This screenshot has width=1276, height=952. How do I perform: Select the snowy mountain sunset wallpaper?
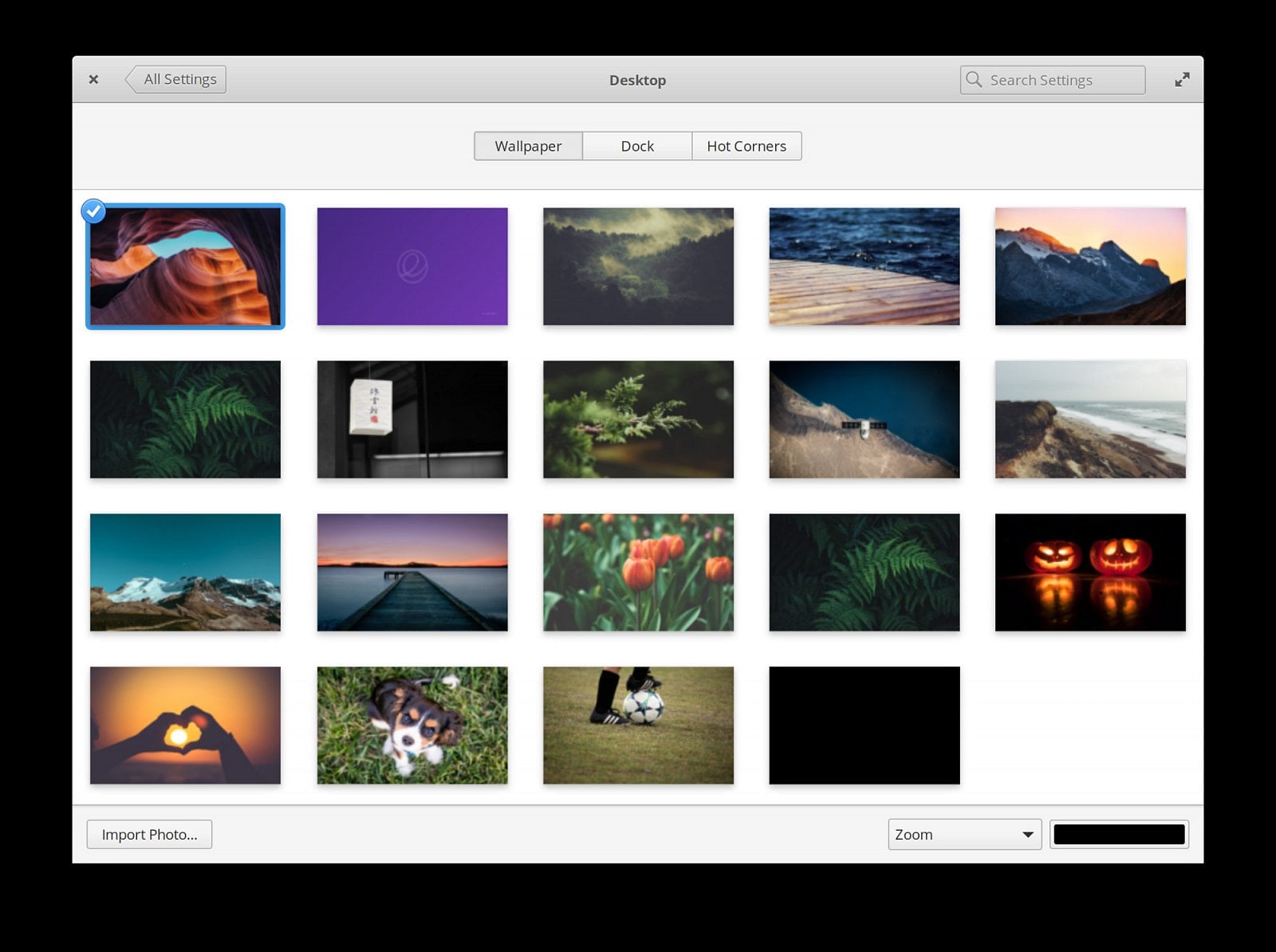click(x=1090, y=266)
